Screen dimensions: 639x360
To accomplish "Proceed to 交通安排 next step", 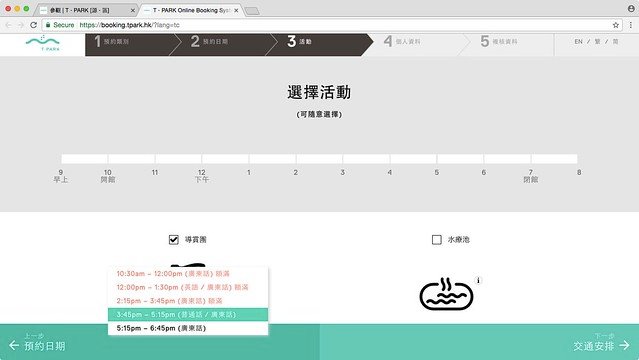I will 601,342.
